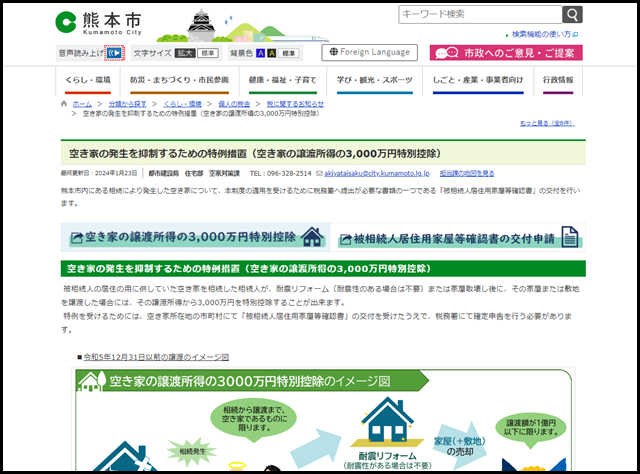Click the document icon on the 交付申請 banner

(569, 237)
